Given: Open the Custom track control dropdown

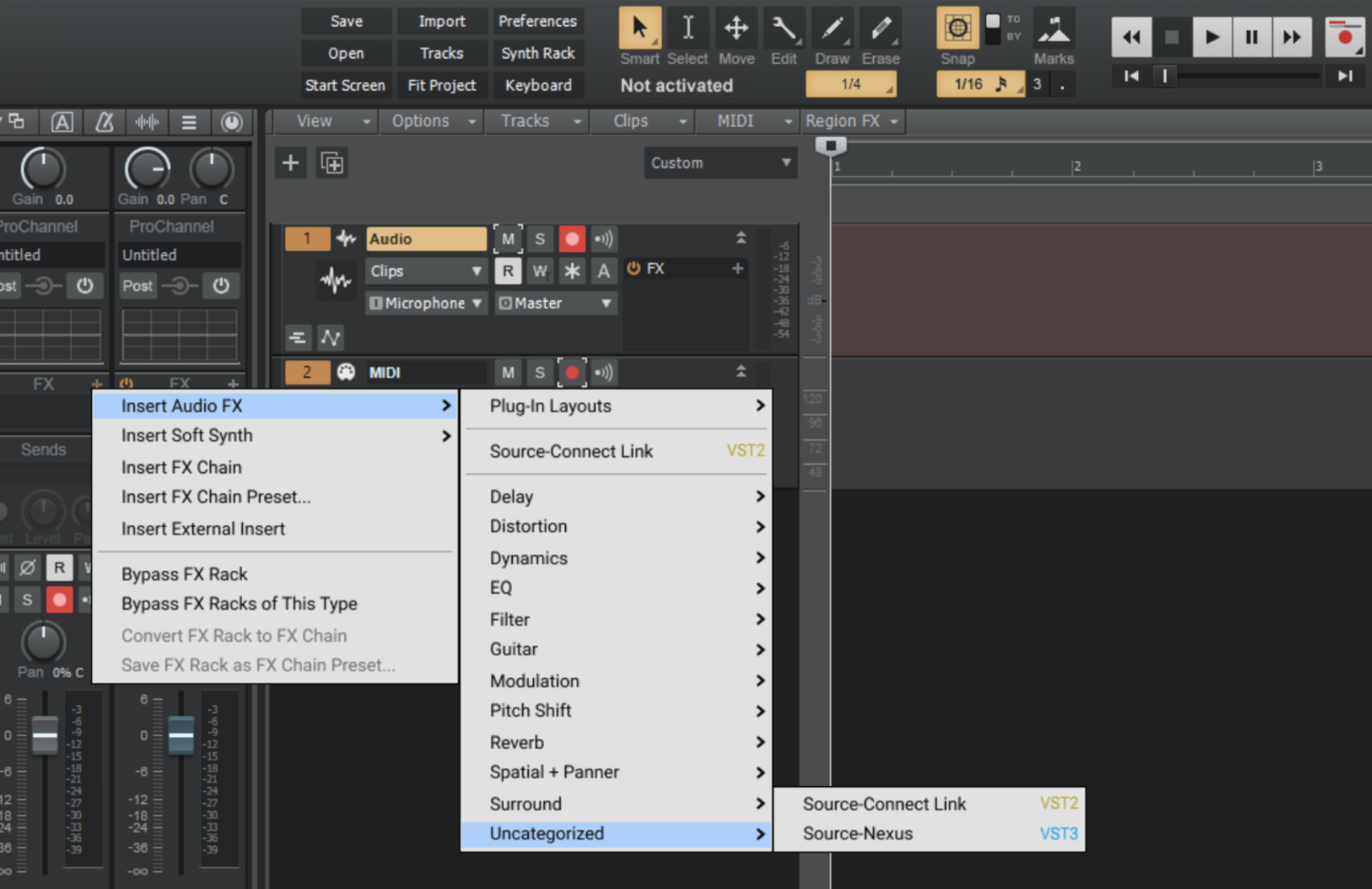Looking at the screenshot, I should (720, 162).
